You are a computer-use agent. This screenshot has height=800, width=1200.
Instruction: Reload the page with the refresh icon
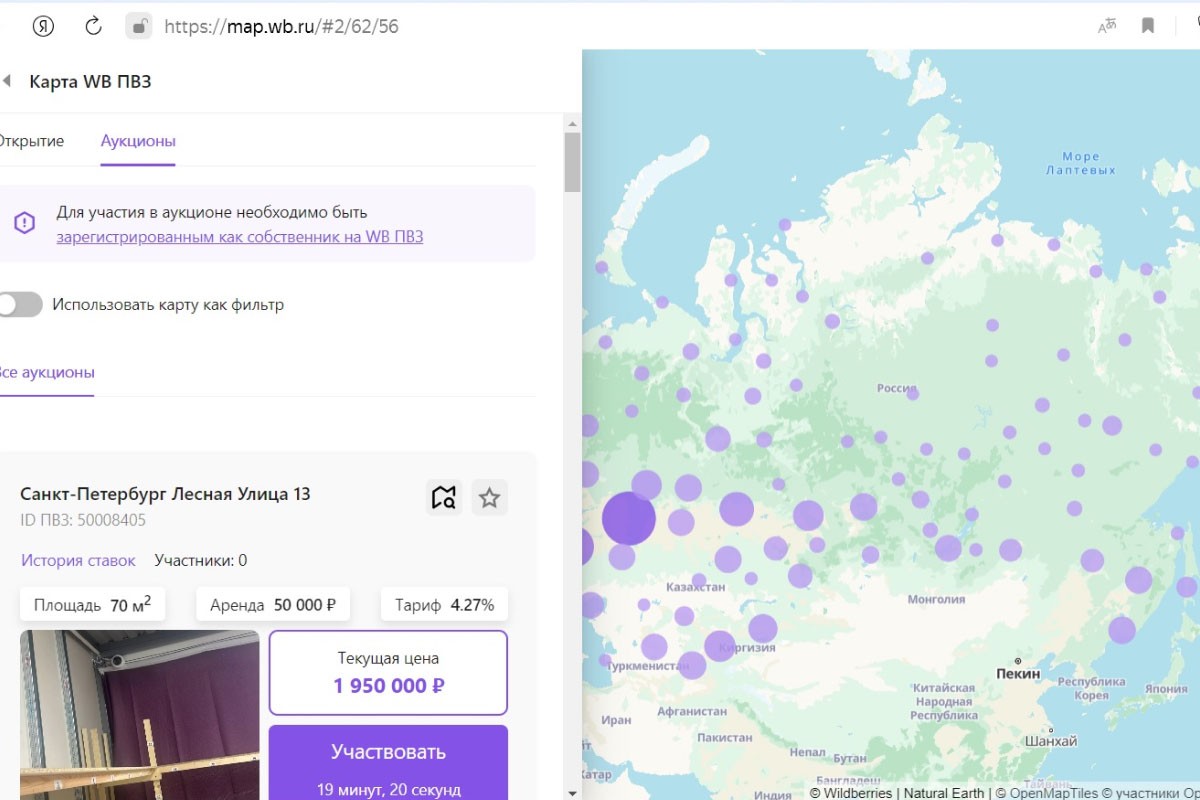93,26
